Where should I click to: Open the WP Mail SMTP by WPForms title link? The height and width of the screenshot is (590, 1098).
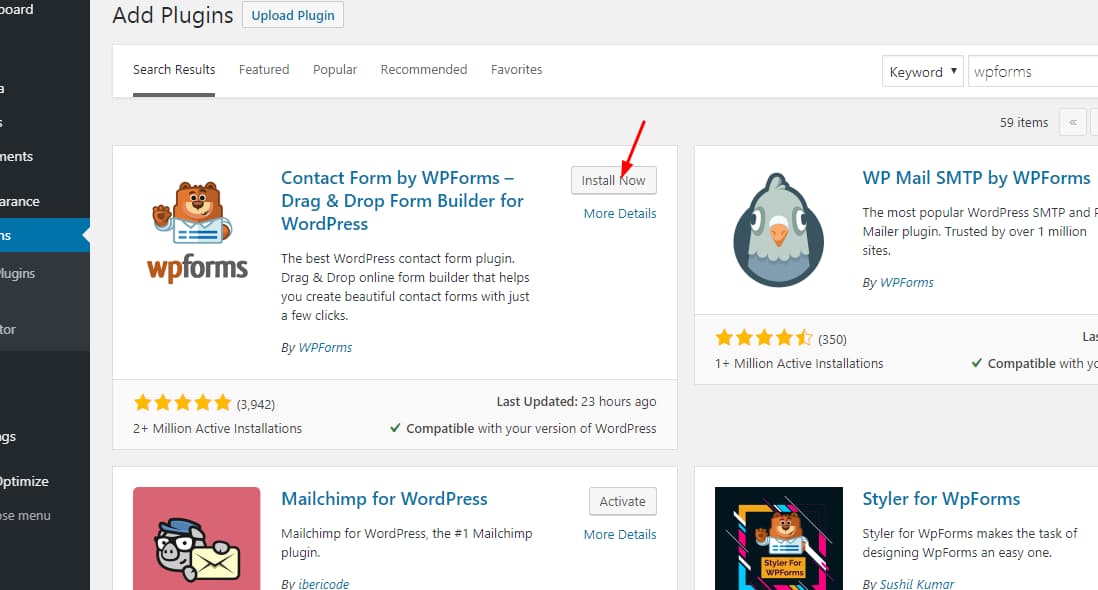(976, 178)
